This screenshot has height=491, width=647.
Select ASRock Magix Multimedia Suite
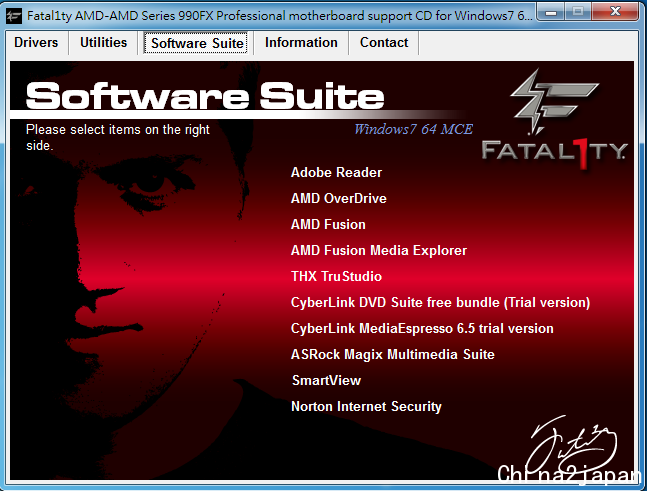tap(392, 354)
